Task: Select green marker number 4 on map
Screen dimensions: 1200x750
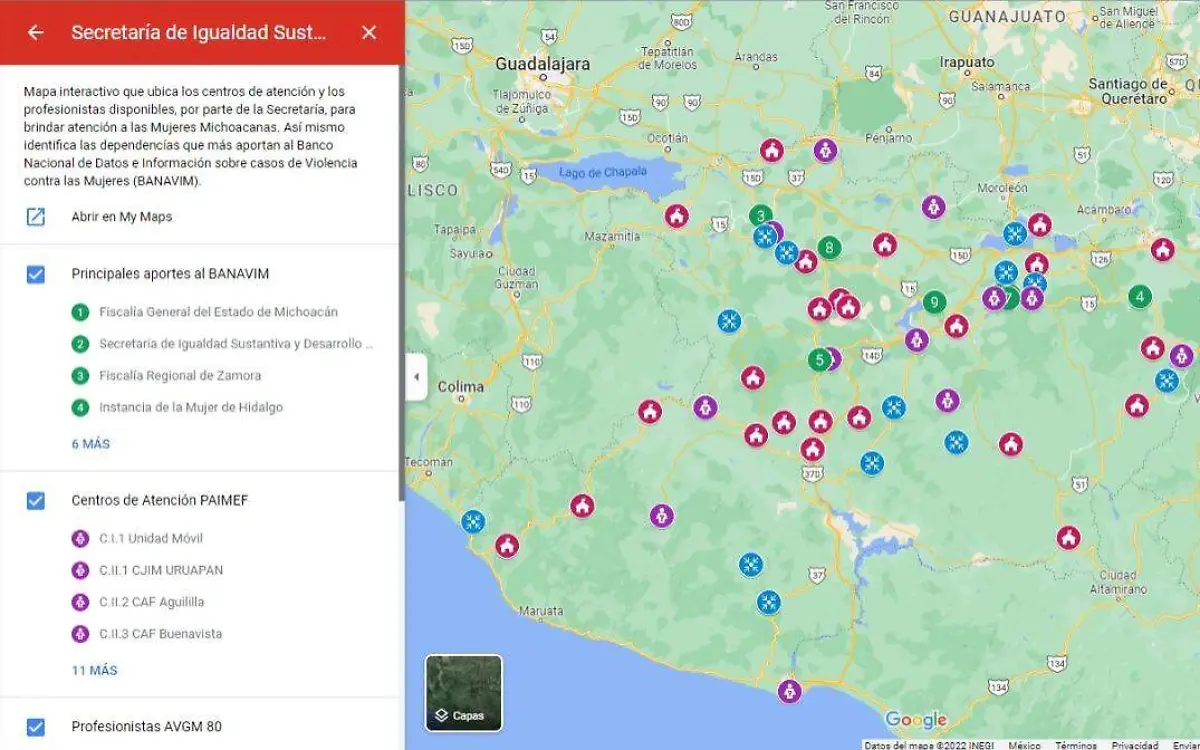Action: coord(1139,297)
